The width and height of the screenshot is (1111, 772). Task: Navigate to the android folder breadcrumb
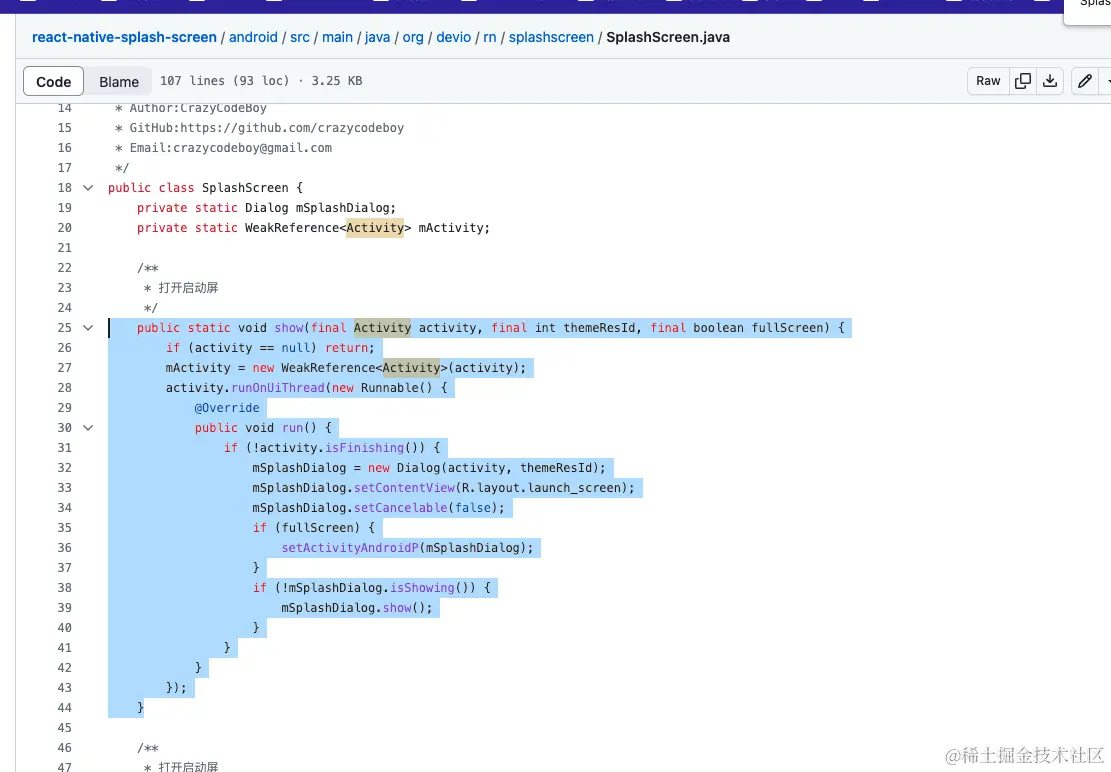point(253,37)
